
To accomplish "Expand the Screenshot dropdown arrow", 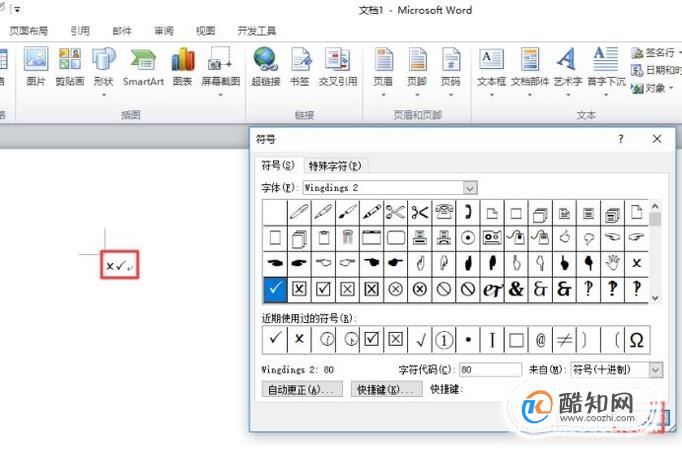I will 221,94.
